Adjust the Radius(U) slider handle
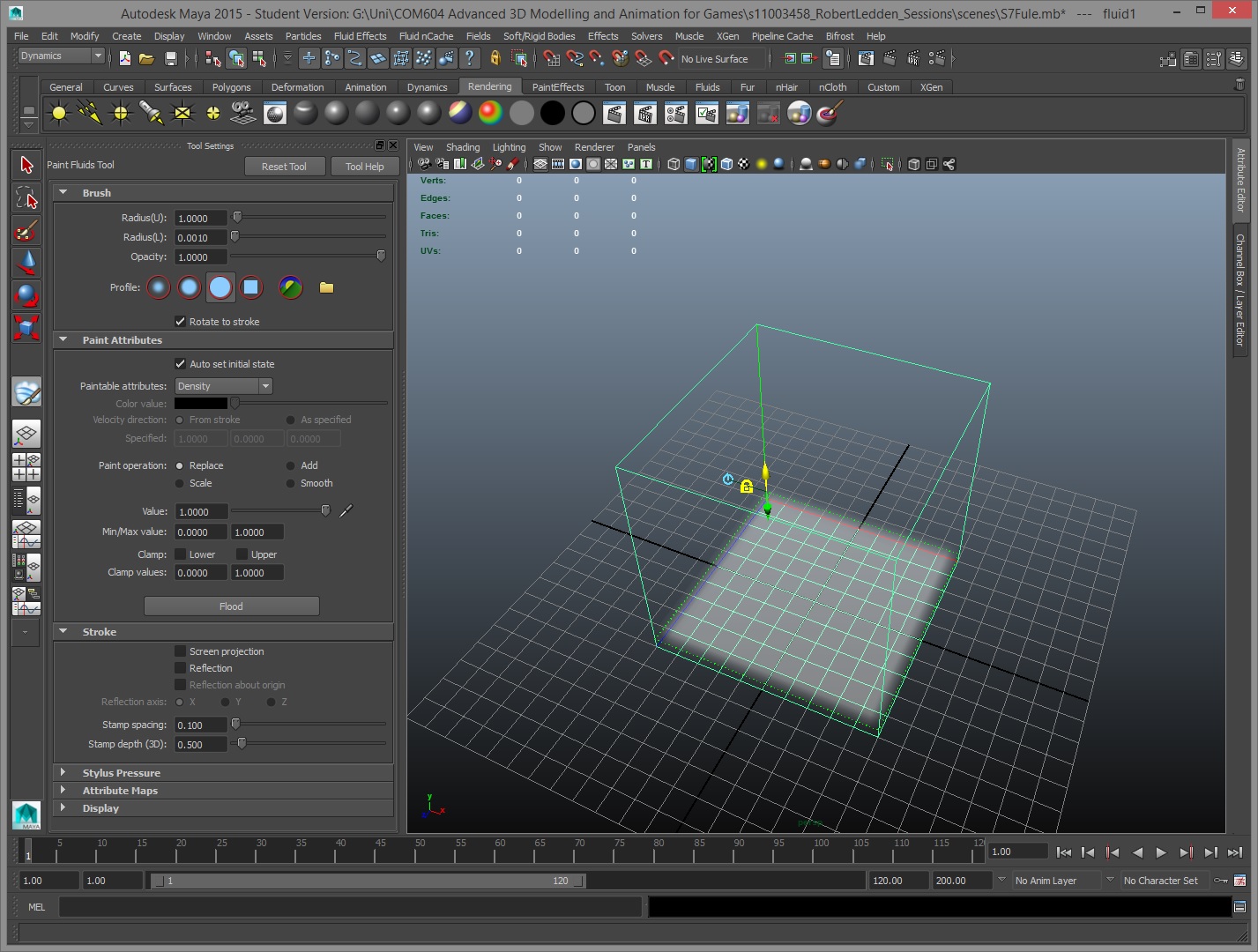 237,217
